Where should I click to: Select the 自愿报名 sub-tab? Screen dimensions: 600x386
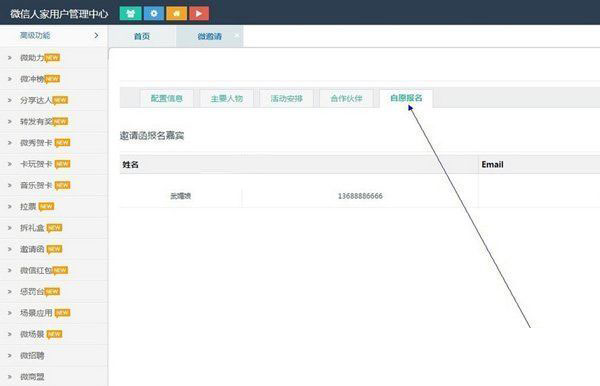point(406,98)
